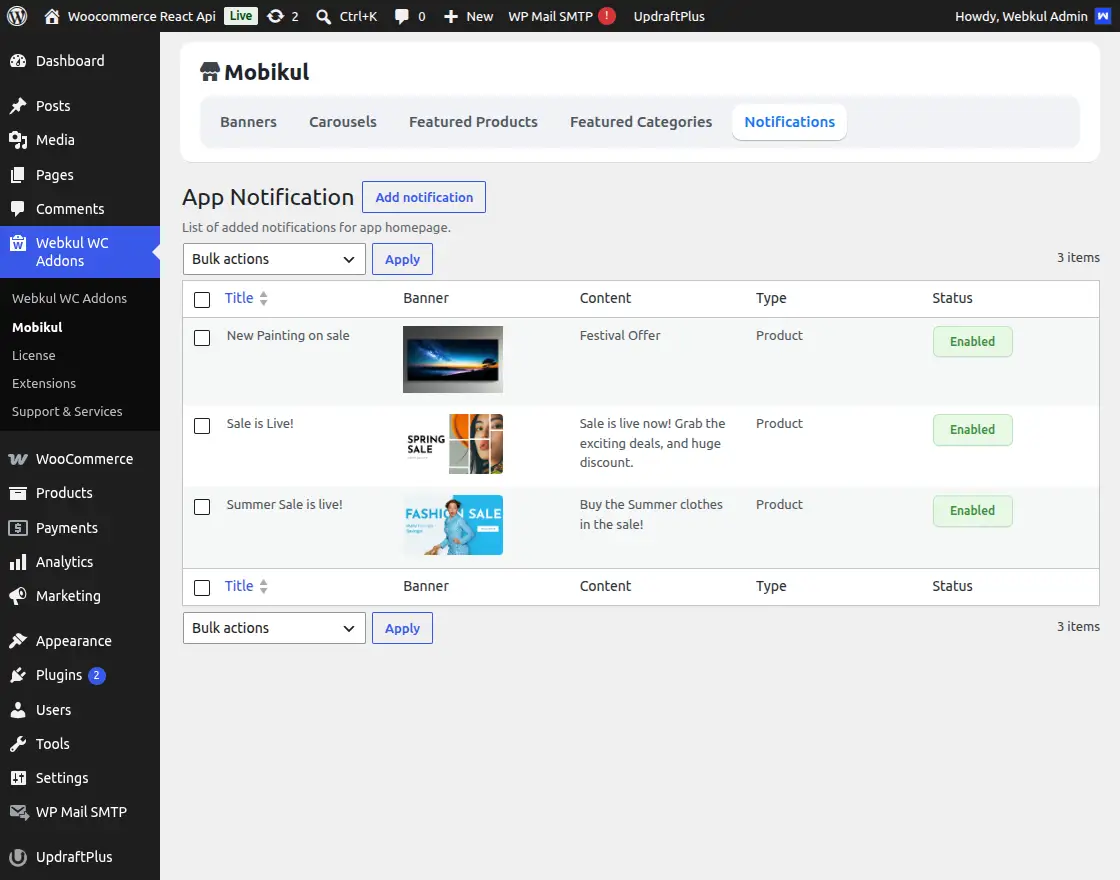Switch to the Banners tab
Viewport: 1120px width, 880px height.
248,121
